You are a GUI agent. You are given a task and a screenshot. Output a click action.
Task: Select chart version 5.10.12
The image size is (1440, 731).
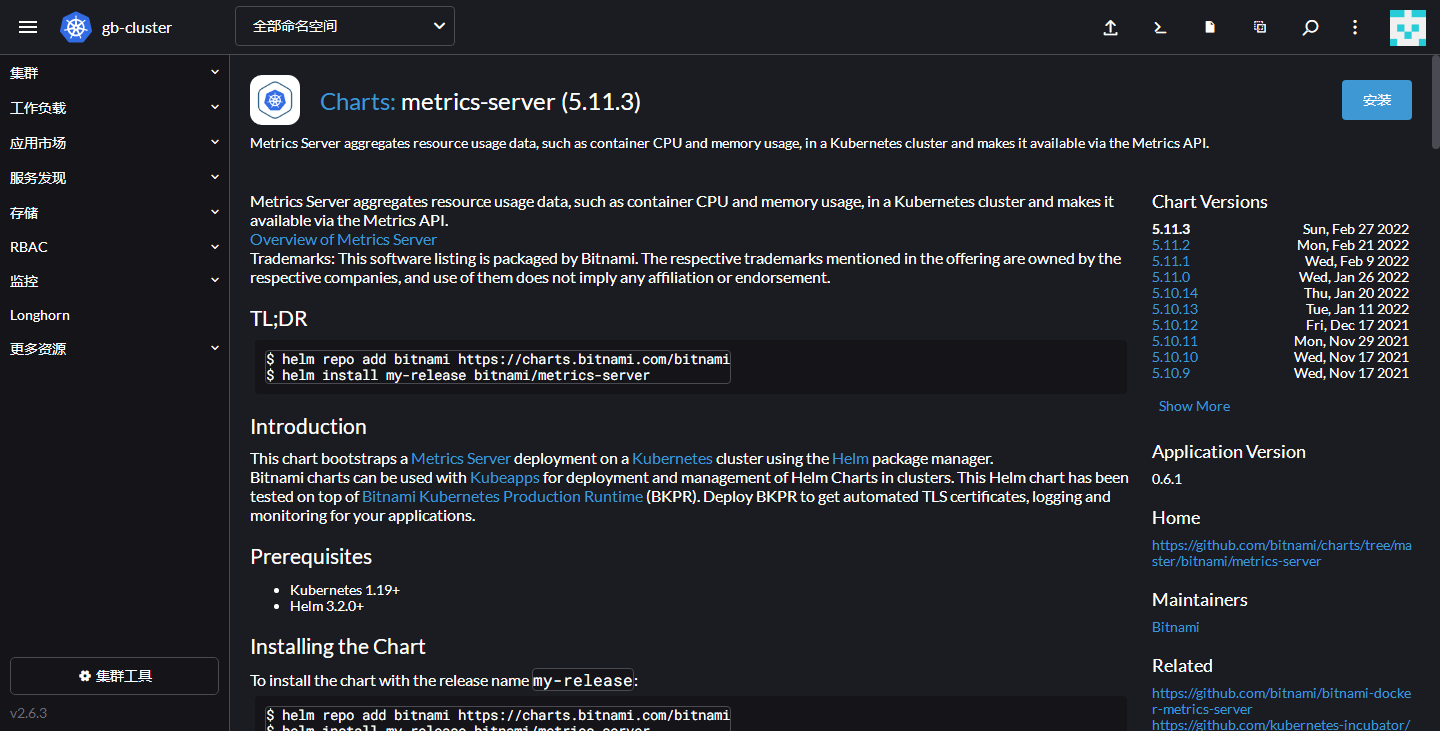[1175, 325]
